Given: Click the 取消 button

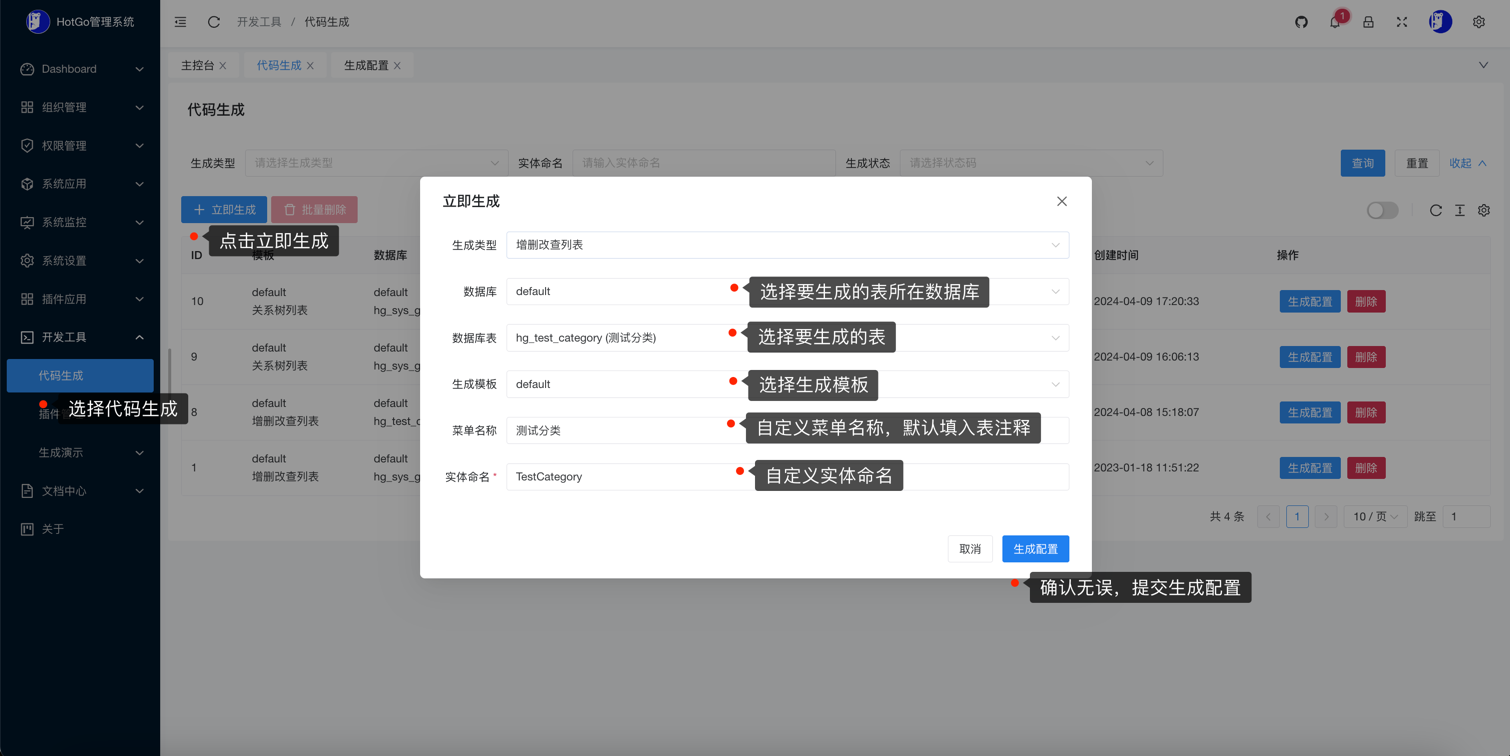Looking at the screenshot, I should [970, 549].
